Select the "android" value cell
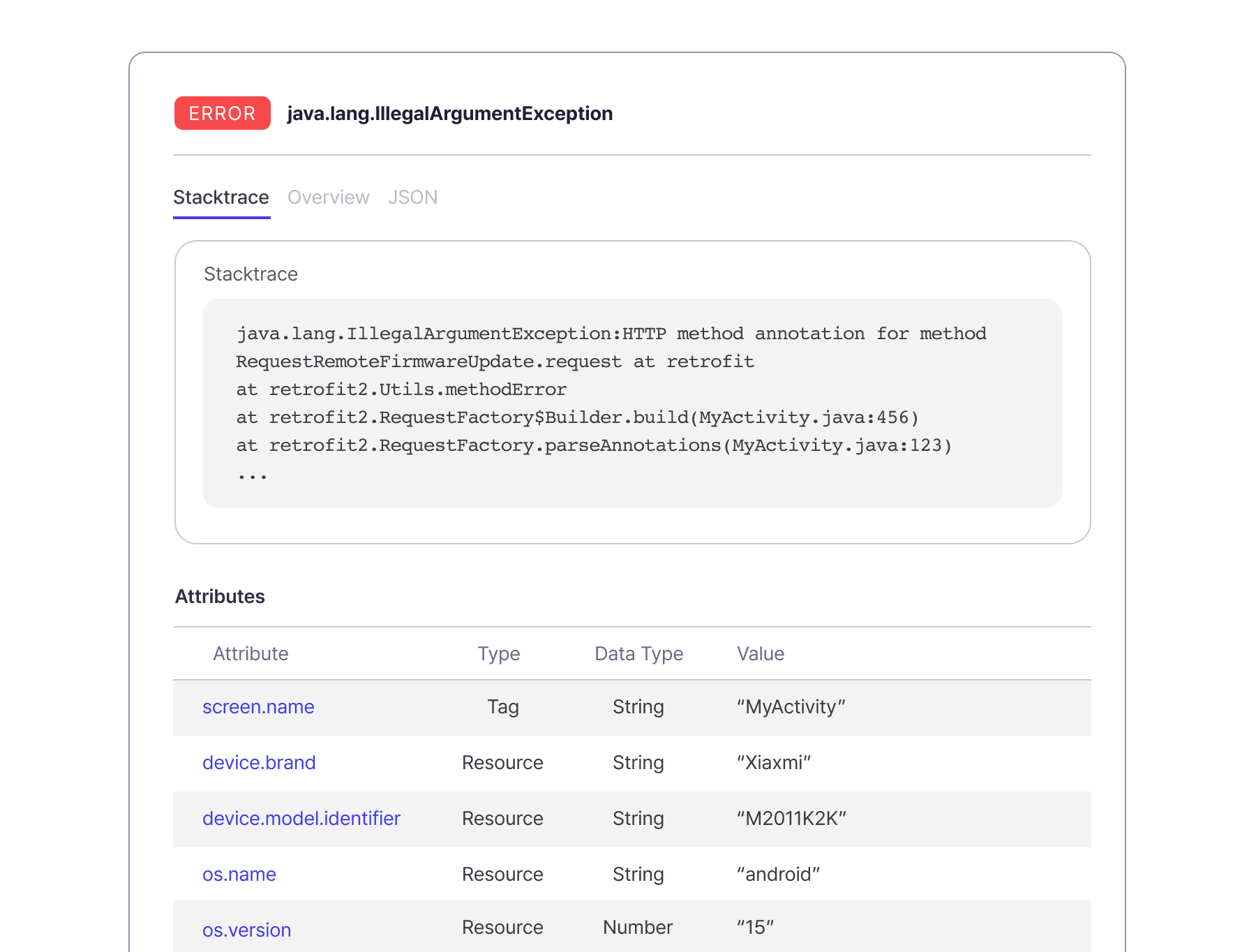Screen dimensions: 1256x952 coord(779,875)
